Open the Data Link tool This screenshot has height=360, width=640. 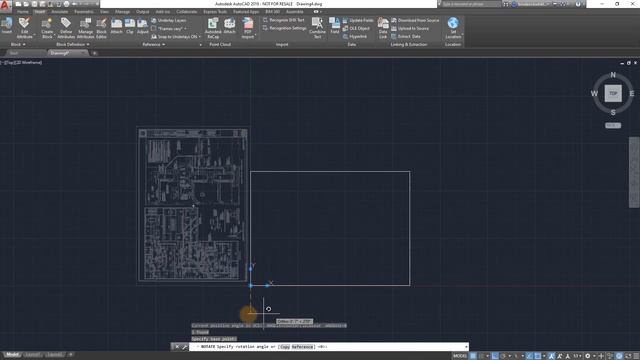(383, 28)
